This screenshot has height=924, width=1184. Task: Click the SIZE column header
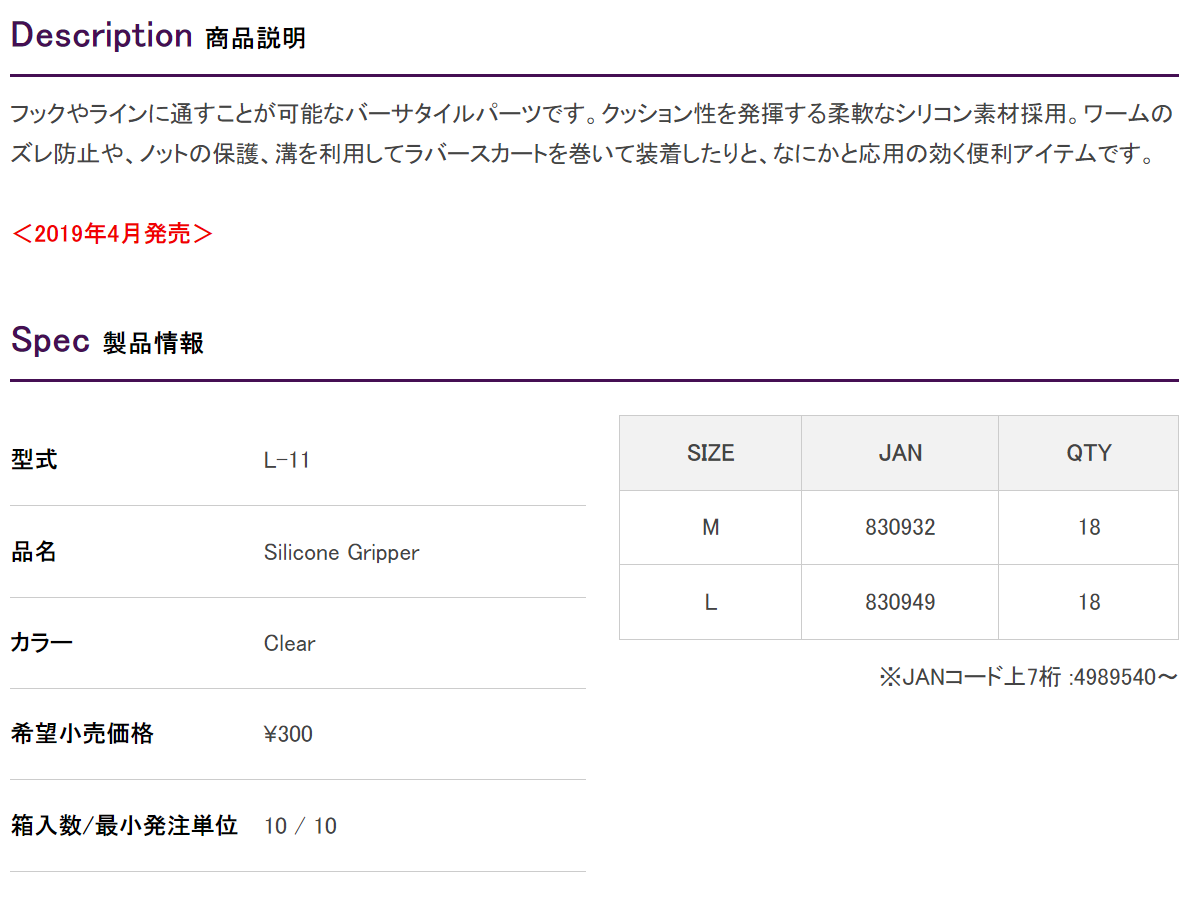710,453
